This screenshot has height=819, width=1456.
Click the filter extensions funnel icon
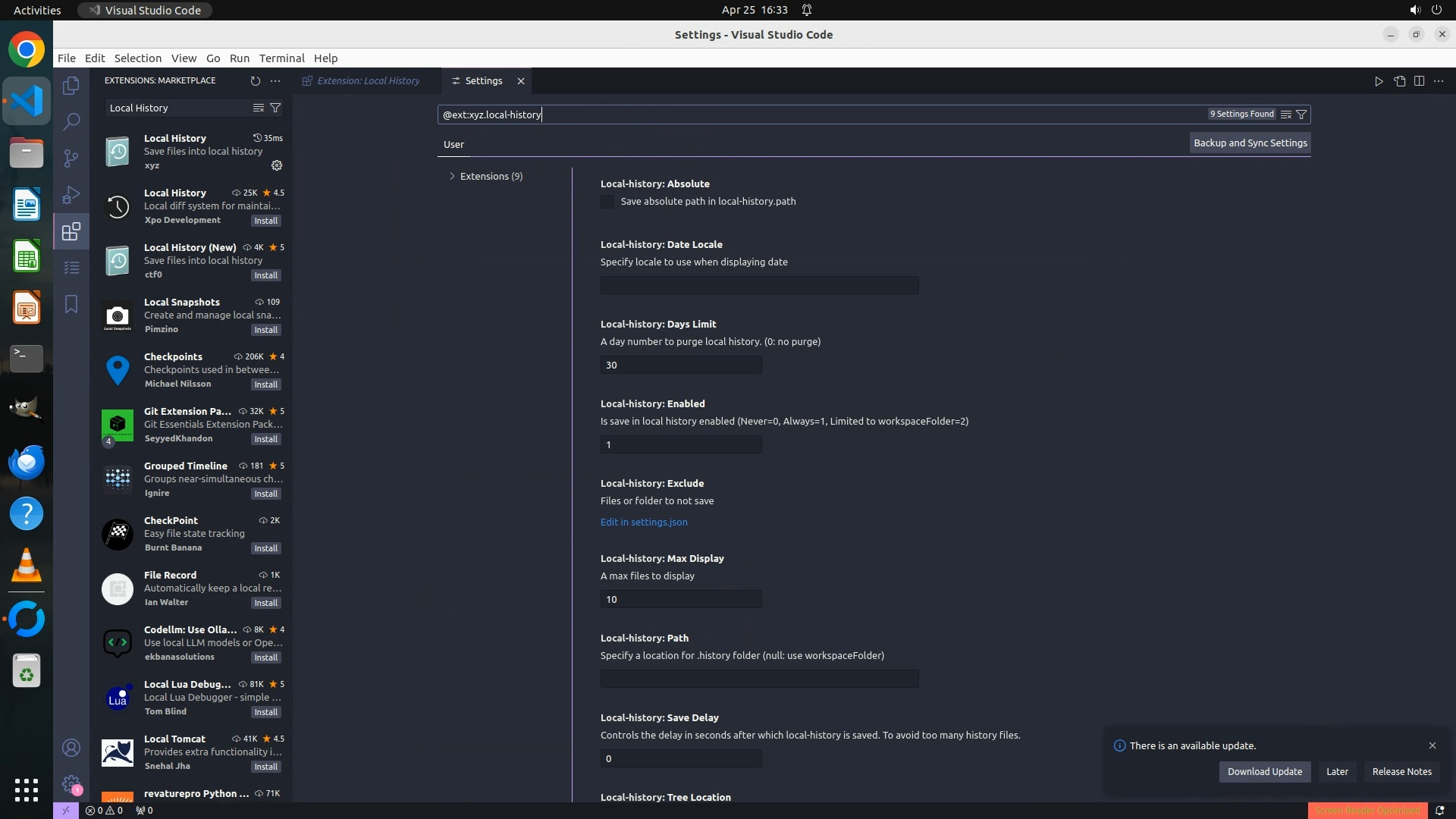(276, 108)
